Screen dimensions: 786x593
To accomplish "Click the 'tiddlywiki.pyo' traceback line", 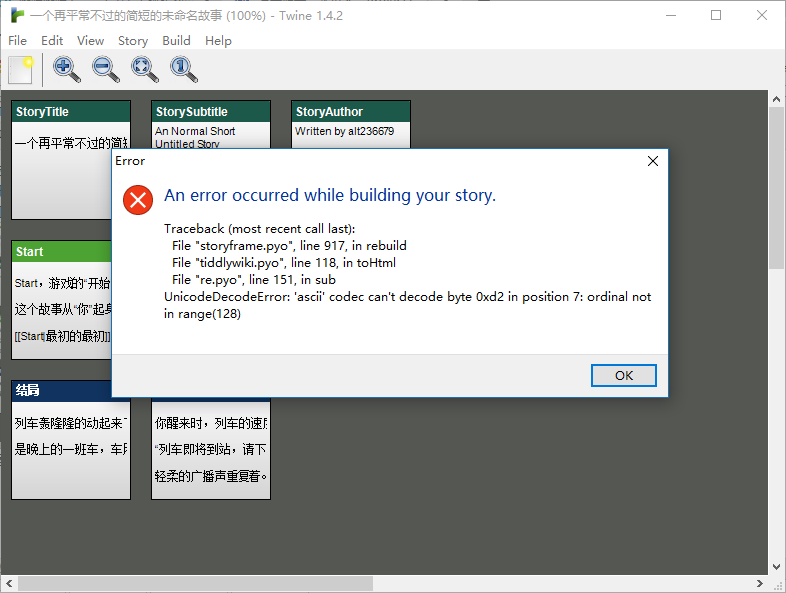I will click(284, 263).
